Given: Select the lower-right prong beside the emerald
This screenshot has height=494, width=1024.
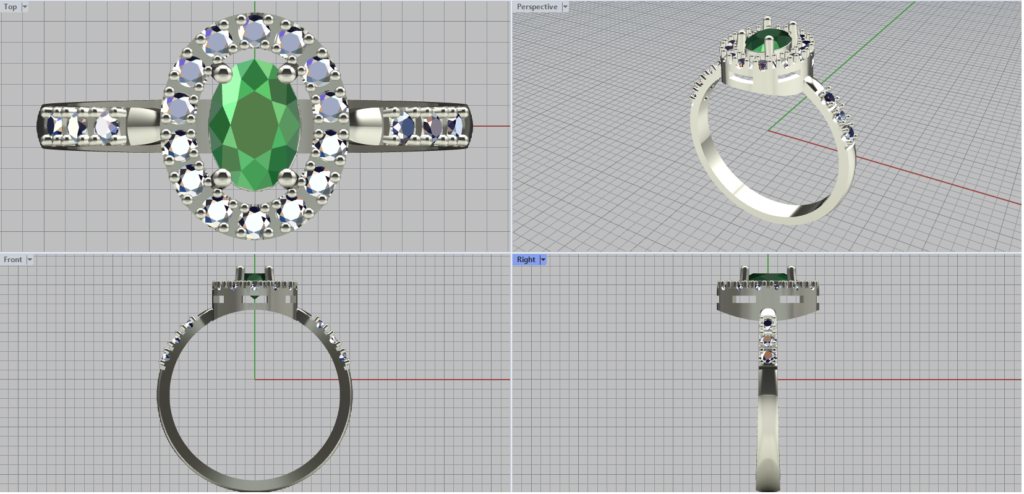Looking at the screenshot, I should click(x=290, y=178).
